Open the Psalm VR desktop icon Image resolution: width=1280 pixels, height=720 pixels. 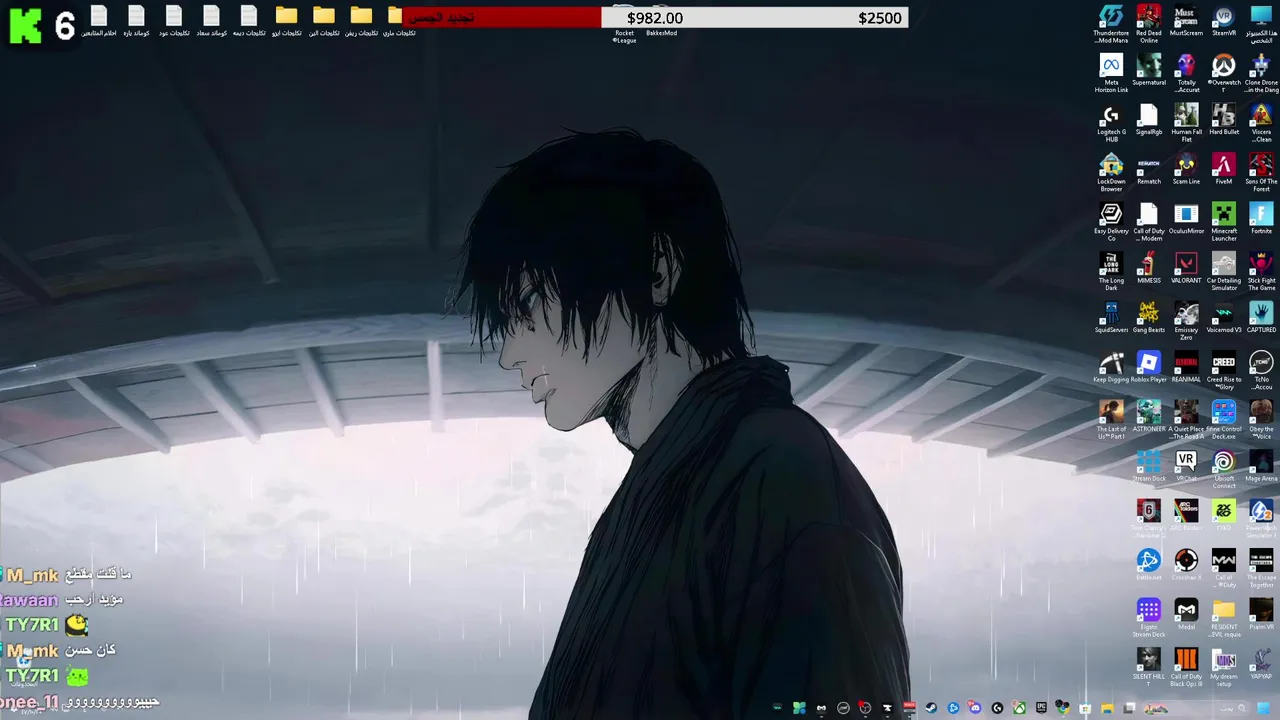click(1261, 614)
